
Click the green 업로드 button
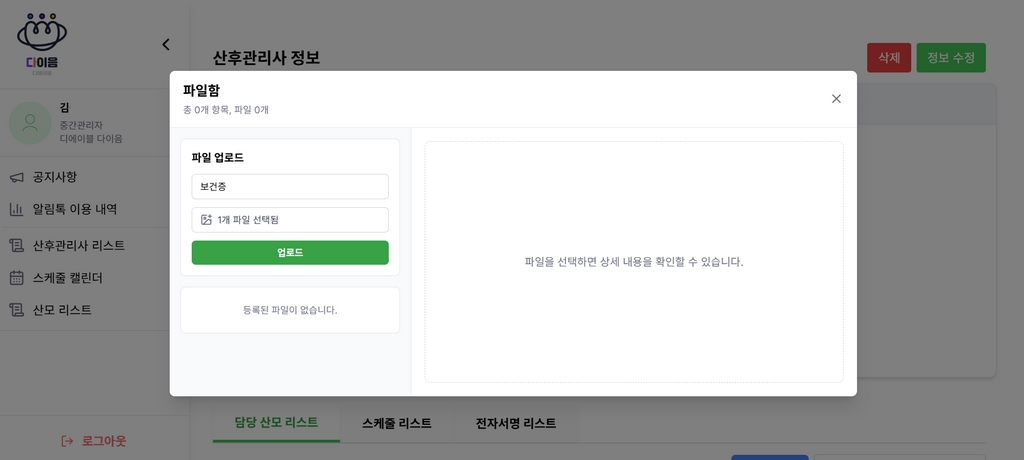[x=290, y=253]
